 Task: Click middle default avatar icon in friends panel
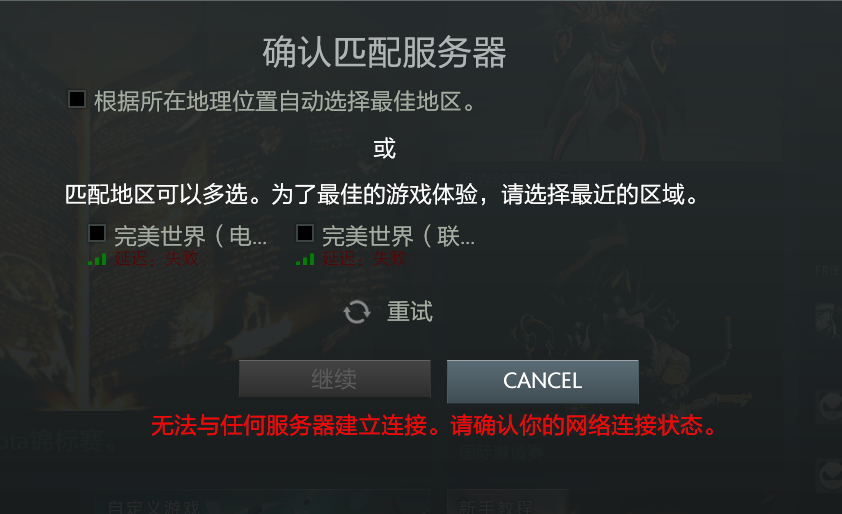click(x=829, y=407)
